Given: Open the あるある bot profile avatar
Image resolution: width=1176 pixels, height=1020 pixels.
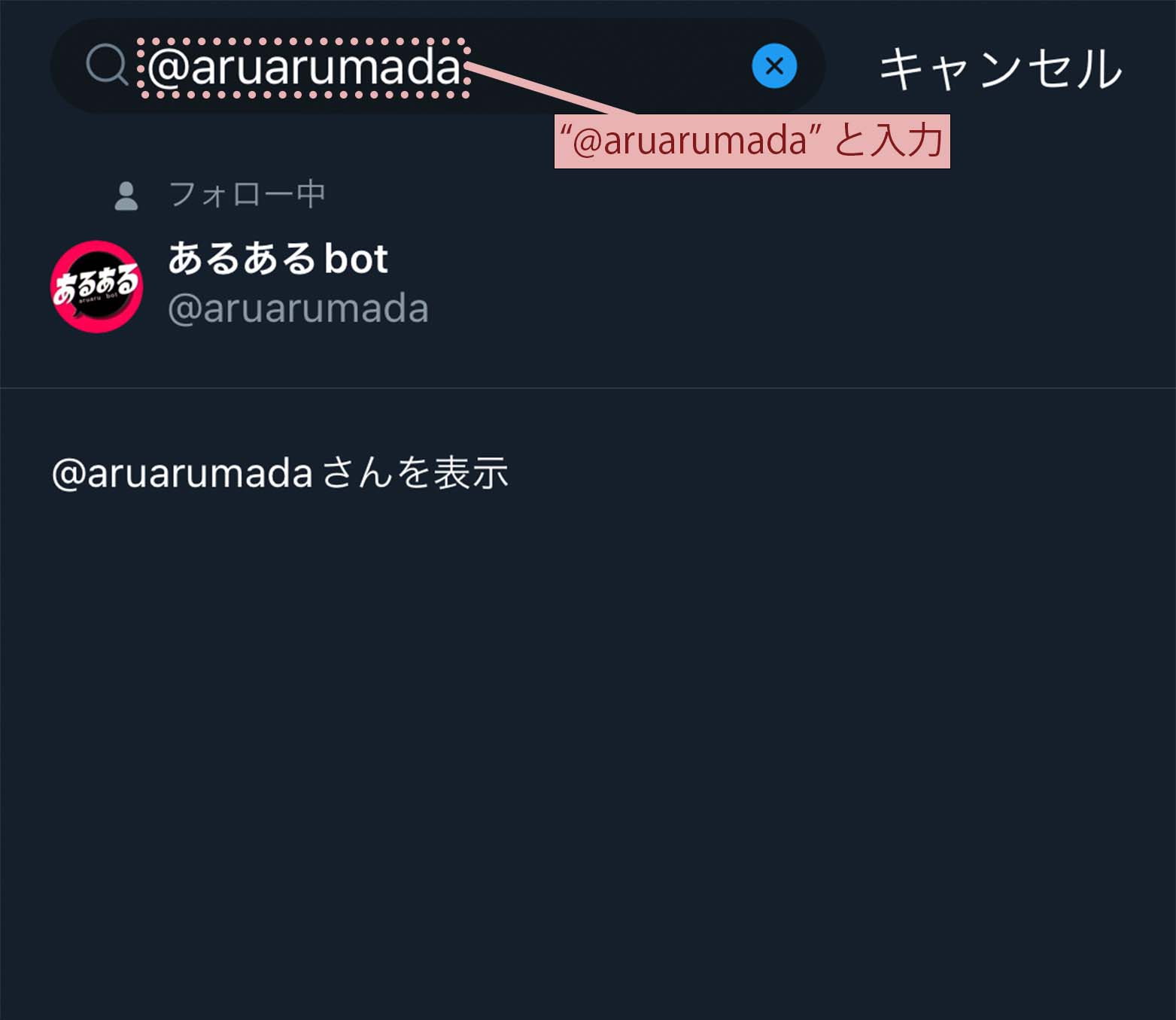Looking at the screenshot, I should (x=96, y=286).
